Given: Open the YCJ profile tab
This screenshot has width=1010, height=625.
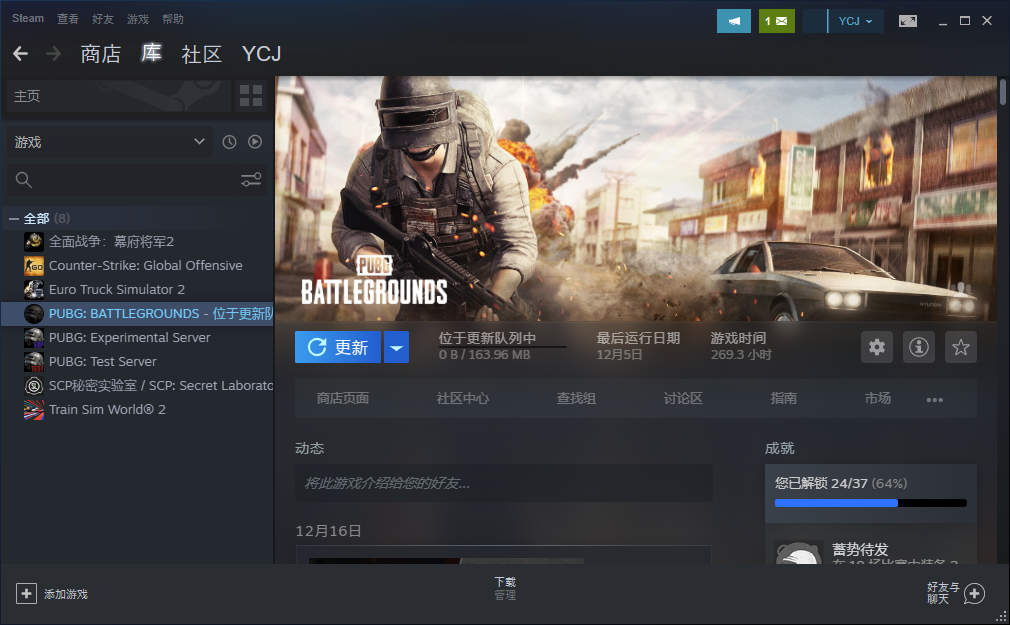Looking at the screenshot, I should pyautogui.click(x=262, y=54).
